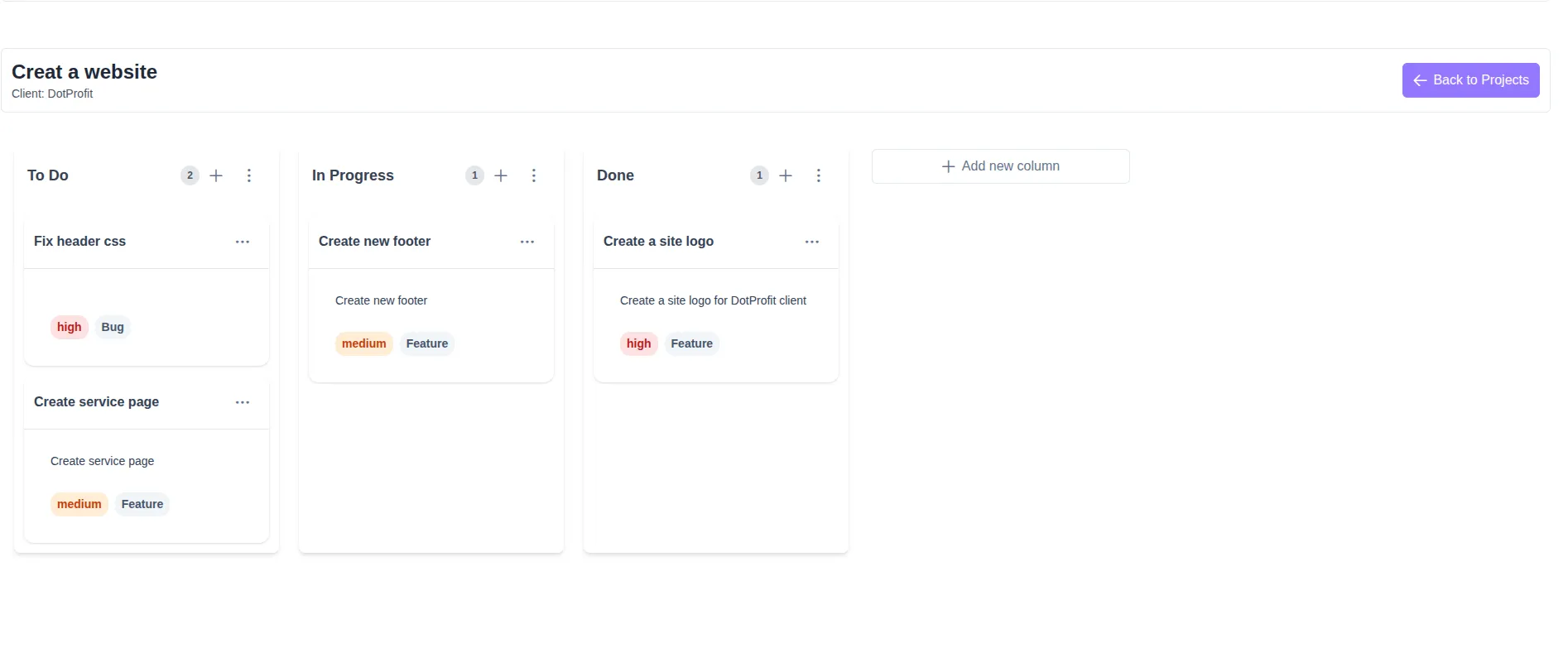Click description text 'Create a site logo for DotProfit client'

tap(713, 300)
